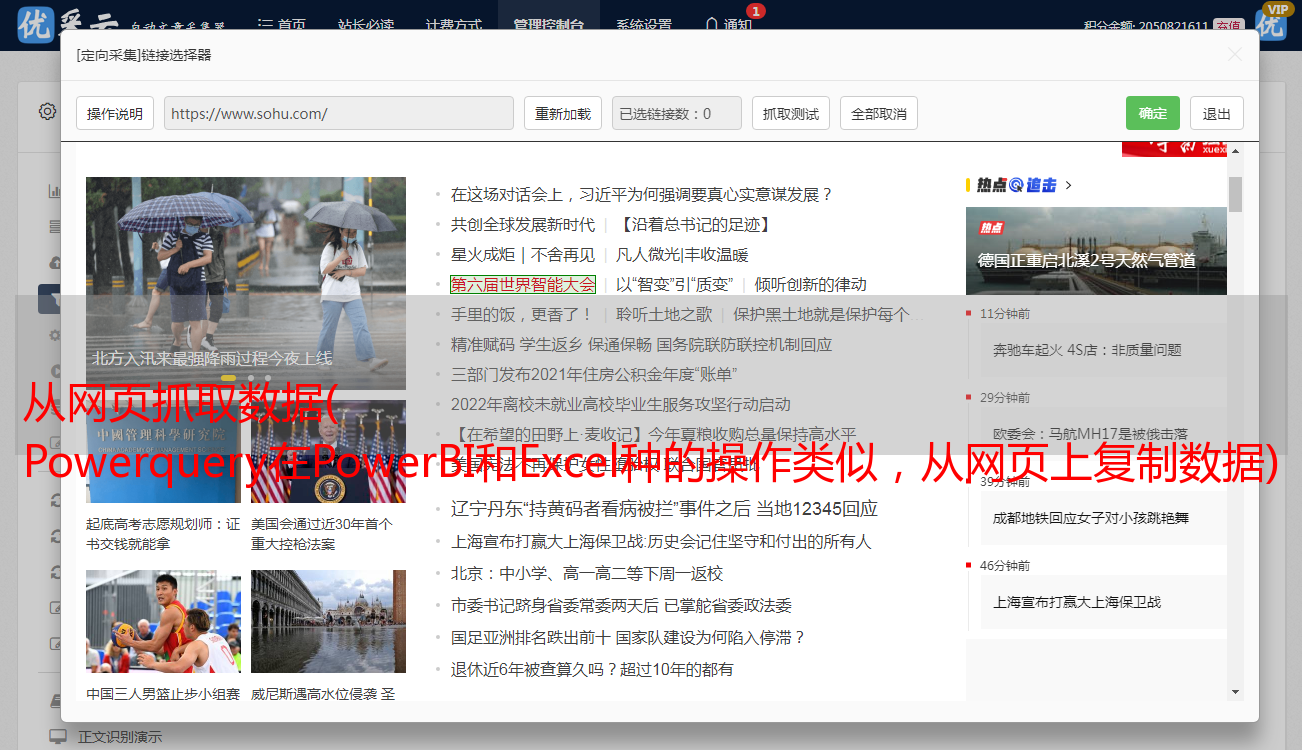Open the 通知 bell with red badge
The image size is (1302, 750).
tap(730, 25)
